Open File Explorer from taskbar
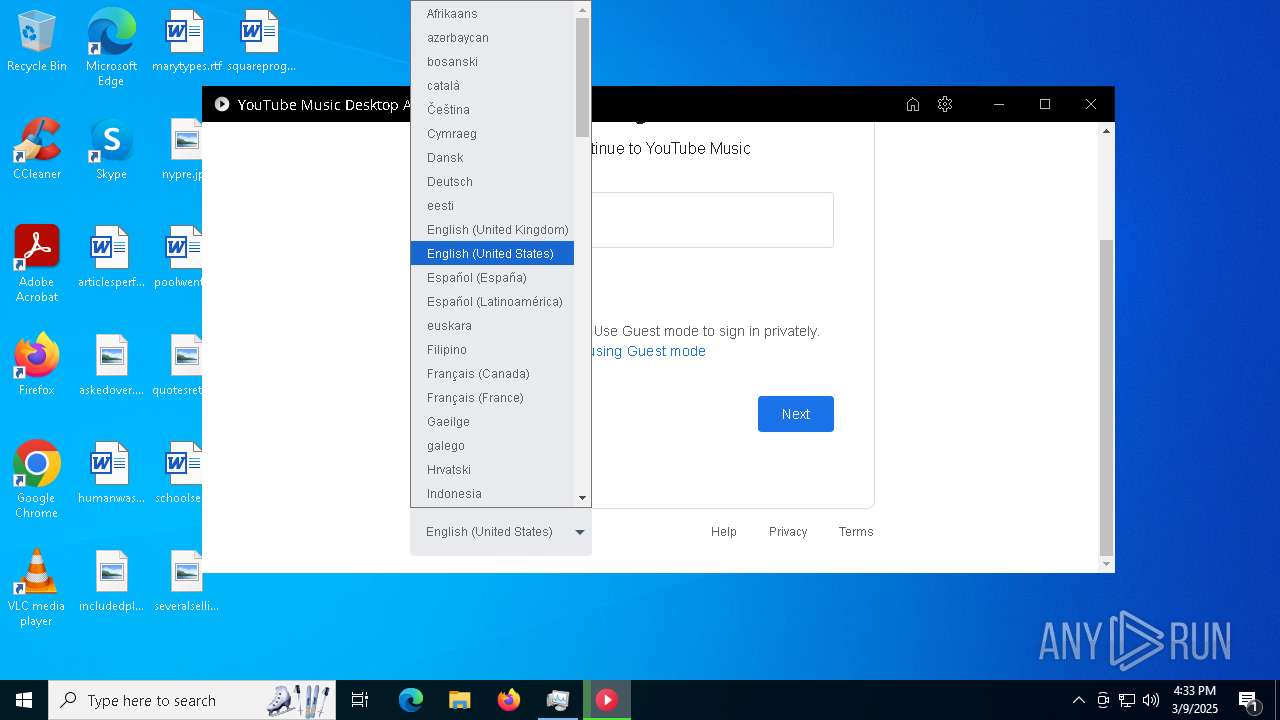This screenshot has height=720, width=1280. [x=459, y=700]
